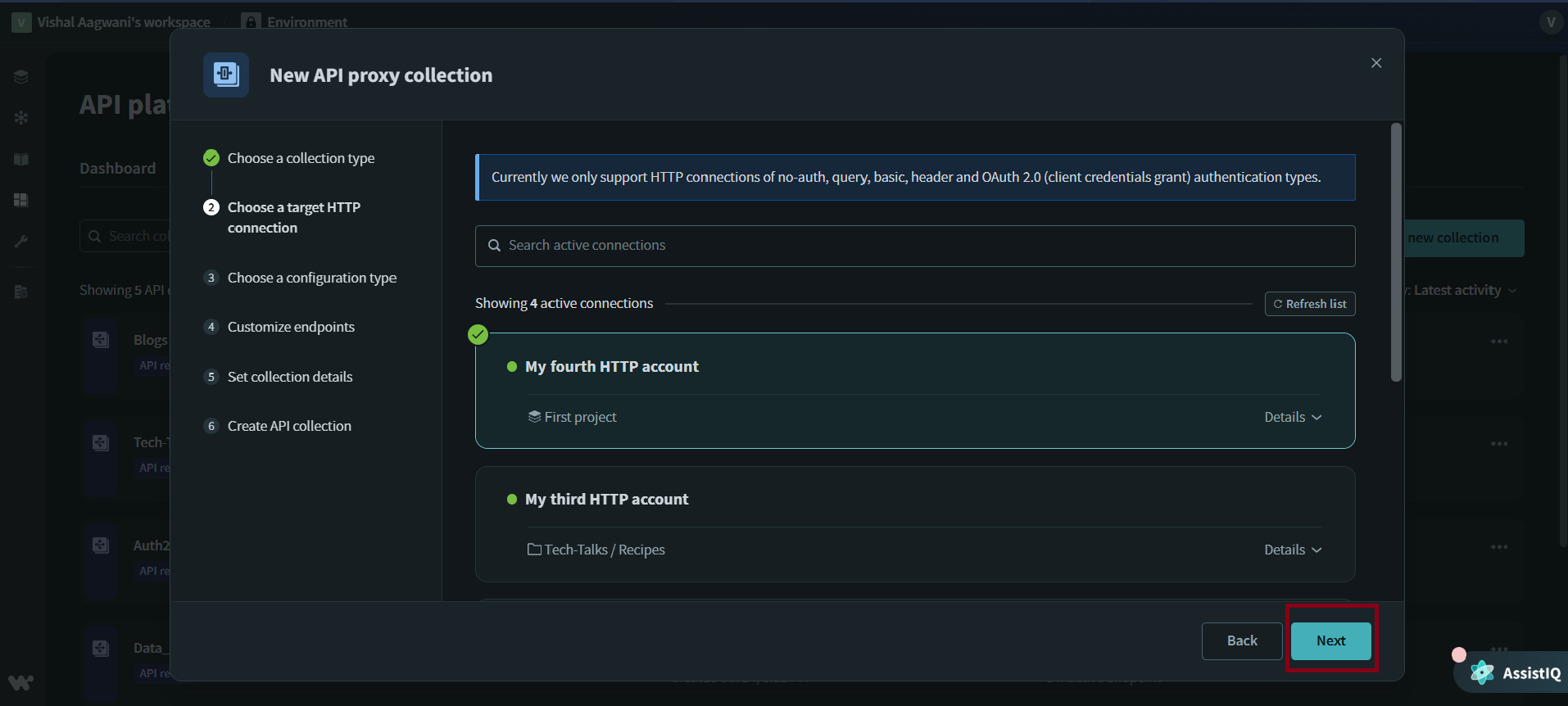Screen dimensions: 1568x706
Task: Open the workspace avatar V in top left
Action: click(21, 22)
